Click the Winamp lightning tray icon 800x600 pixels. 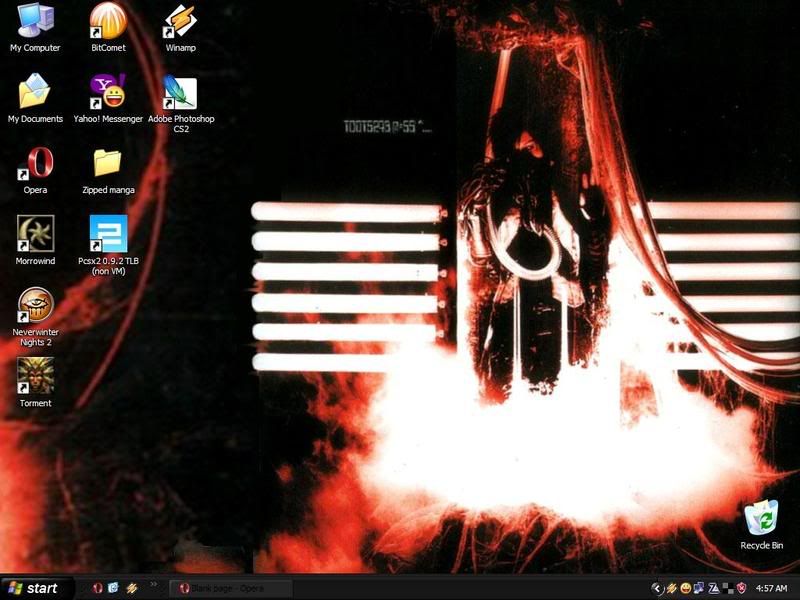pyautogui.click(x=672, y=589)
